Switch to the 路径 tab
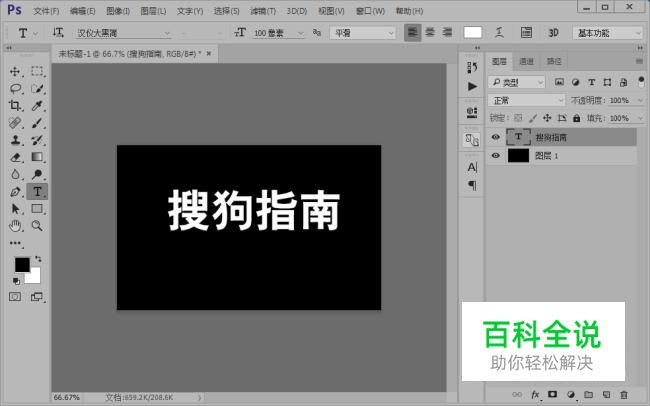The height and width of the screenshot is (406, 650). coord(554,61)
